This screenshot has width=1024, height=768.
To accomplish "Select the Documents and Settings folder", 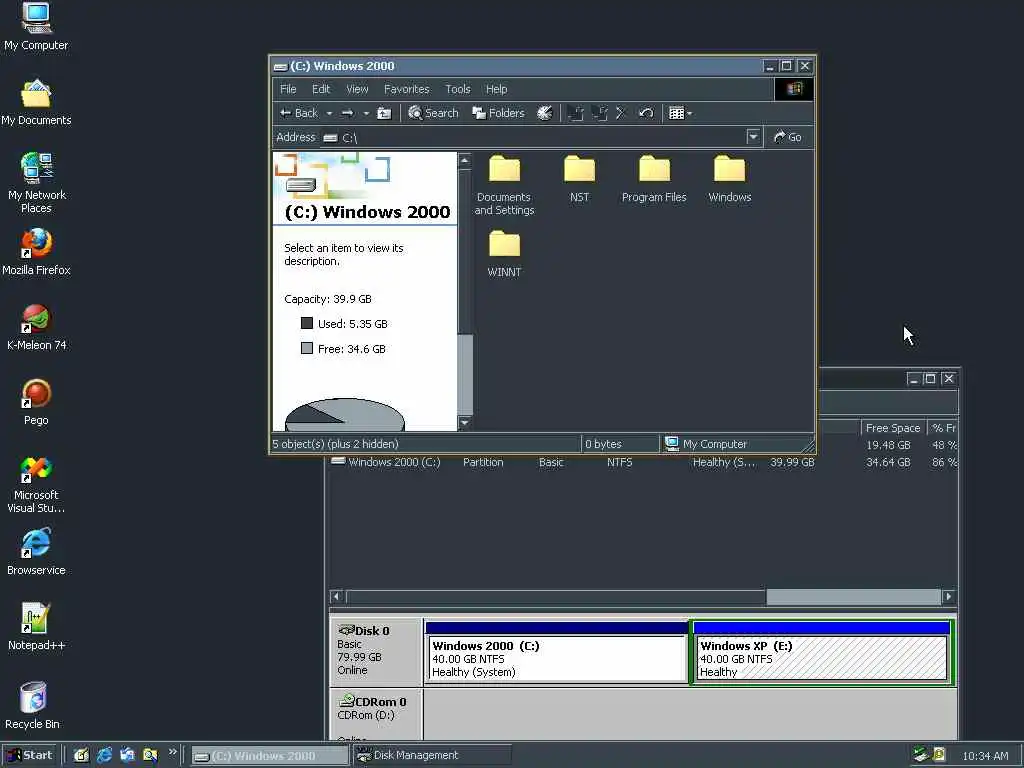I will point(504,185).
